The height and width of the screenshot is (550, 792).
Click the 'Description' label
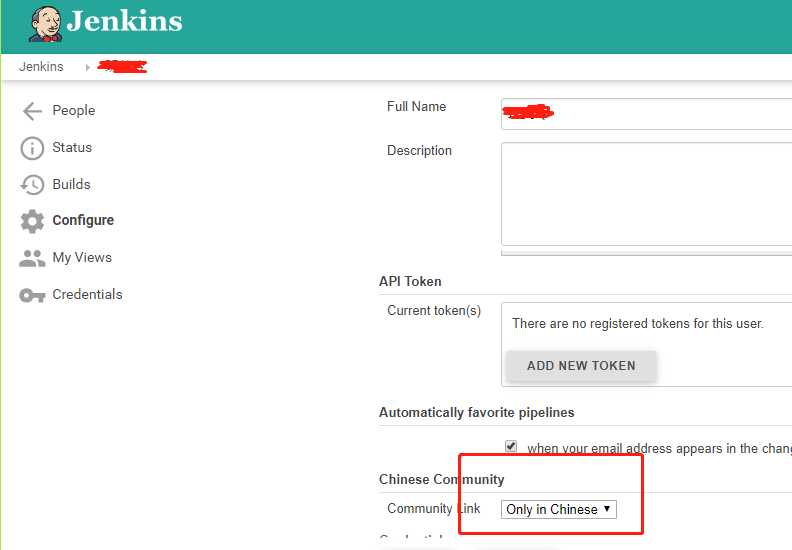[419, 151]
